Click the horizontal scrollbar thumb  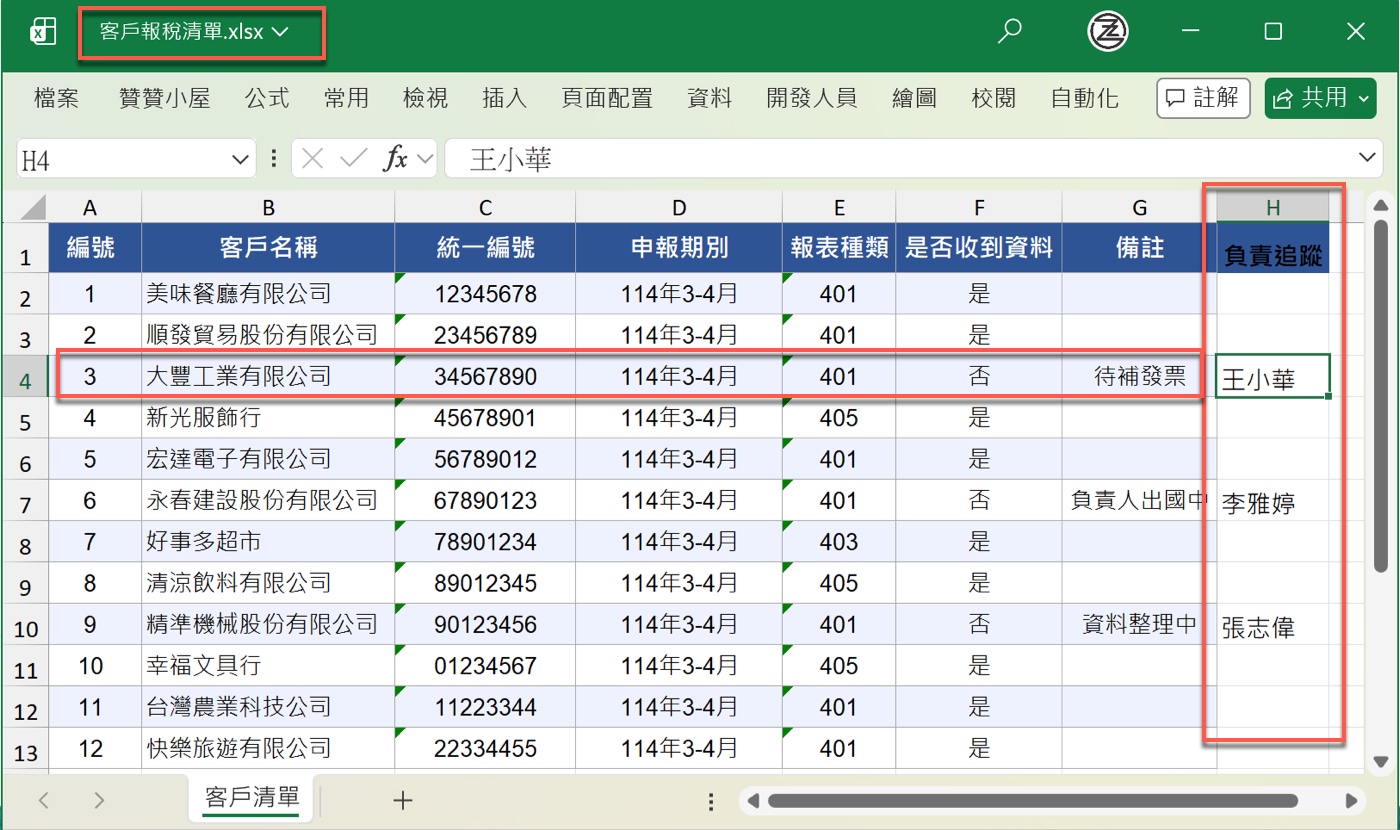point(1033,801)
